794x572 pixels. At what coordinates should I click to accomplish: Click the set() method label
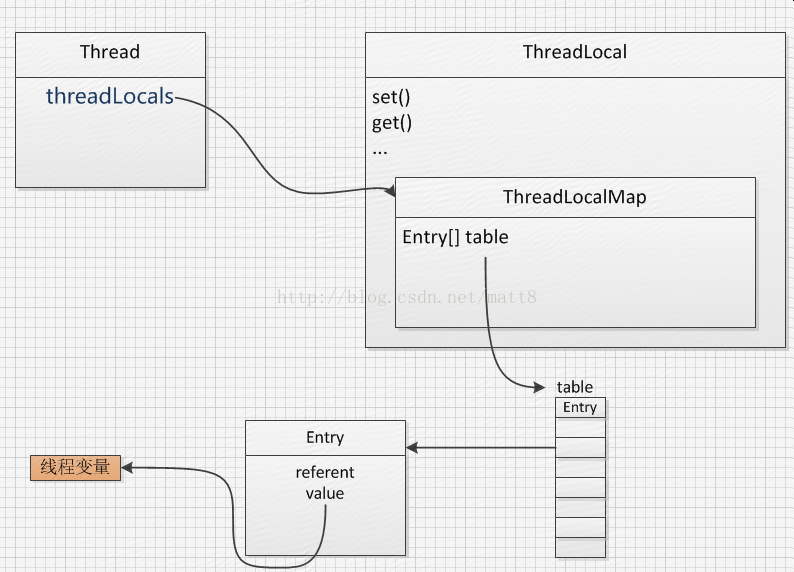tap(391, 97)
